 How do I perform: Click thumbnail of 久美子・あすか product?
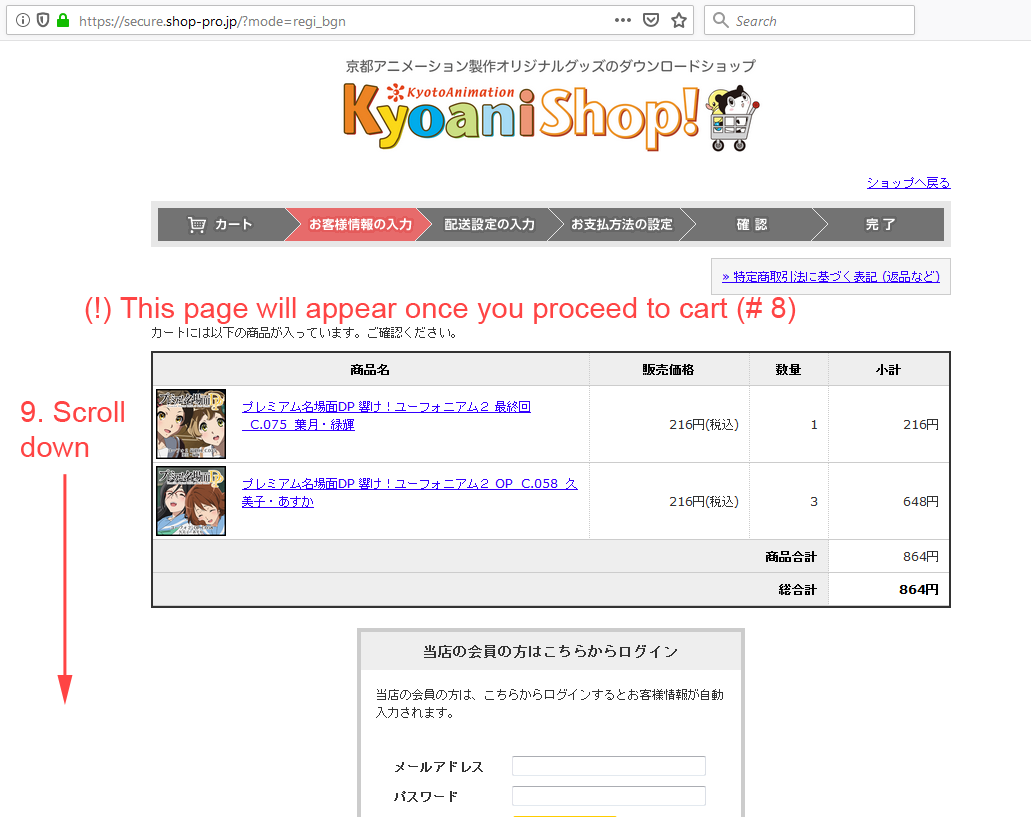[191, 501]
